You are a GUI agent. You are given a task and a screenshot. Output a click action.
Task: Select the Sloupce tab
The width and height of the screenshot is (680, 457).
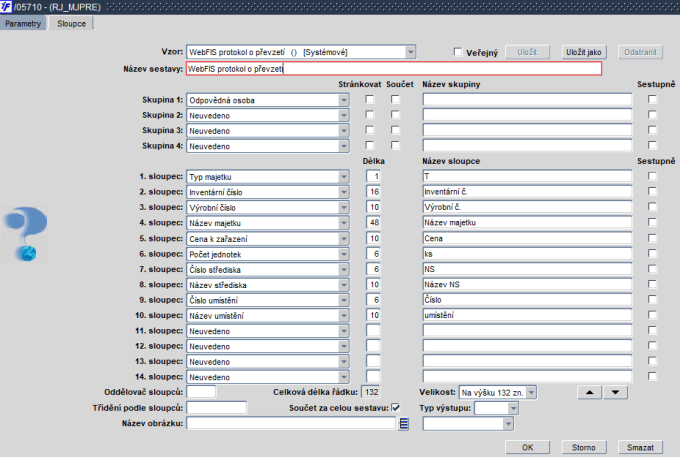click(x=72, y=23)
